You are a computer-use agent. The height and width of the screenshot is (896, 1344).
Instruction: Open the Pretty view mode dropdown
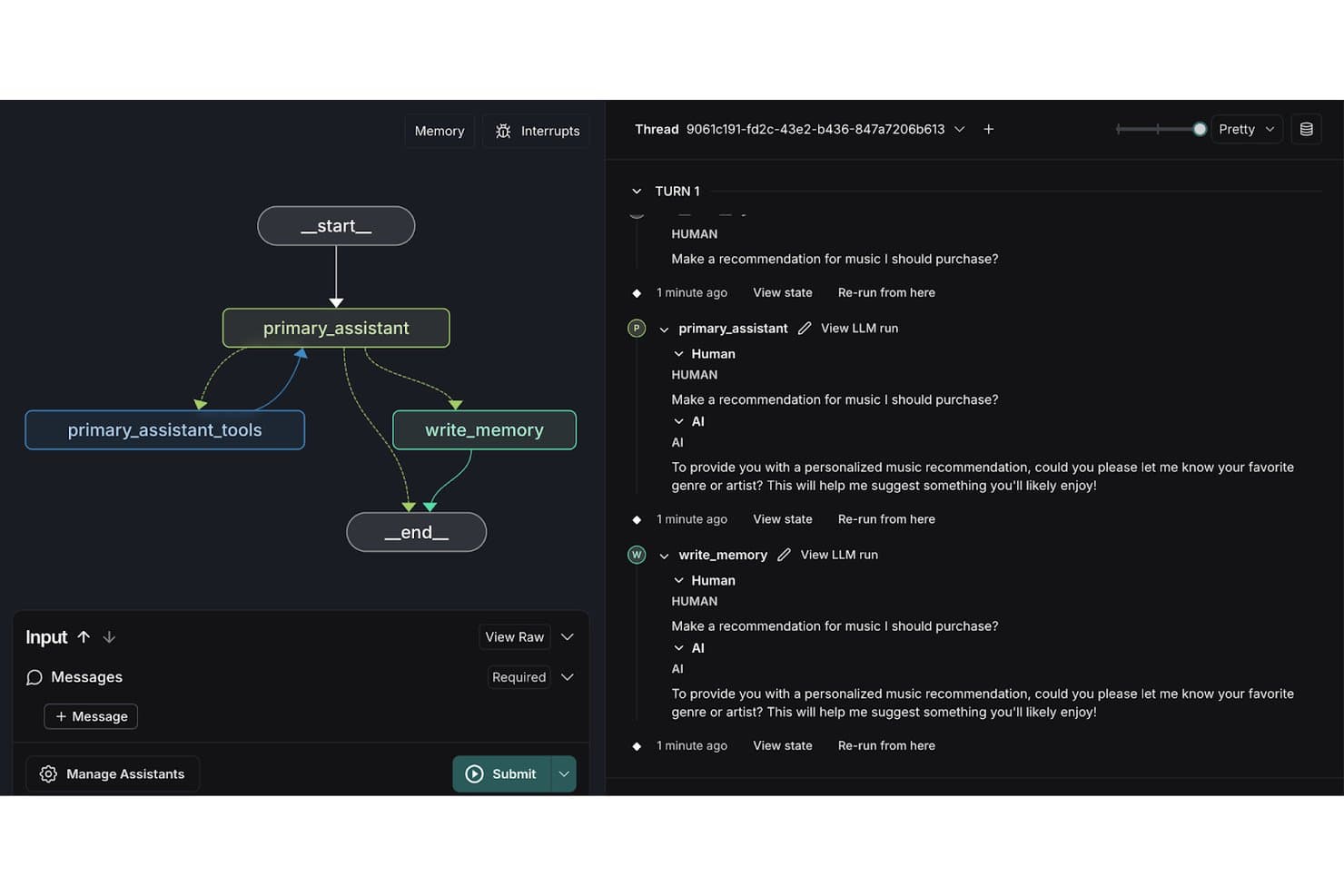(1247, 129)
